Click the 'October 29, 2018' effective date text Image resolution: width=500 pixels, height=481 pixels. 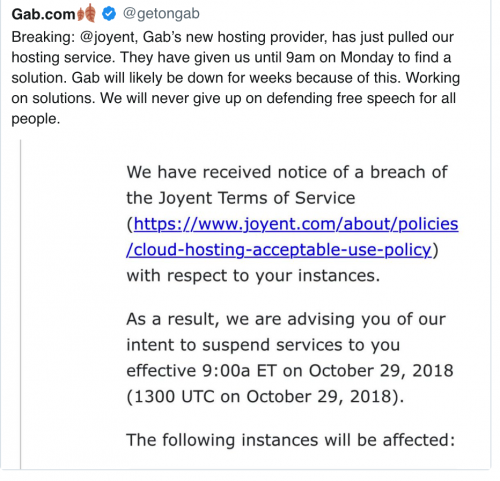pos(381,371)
